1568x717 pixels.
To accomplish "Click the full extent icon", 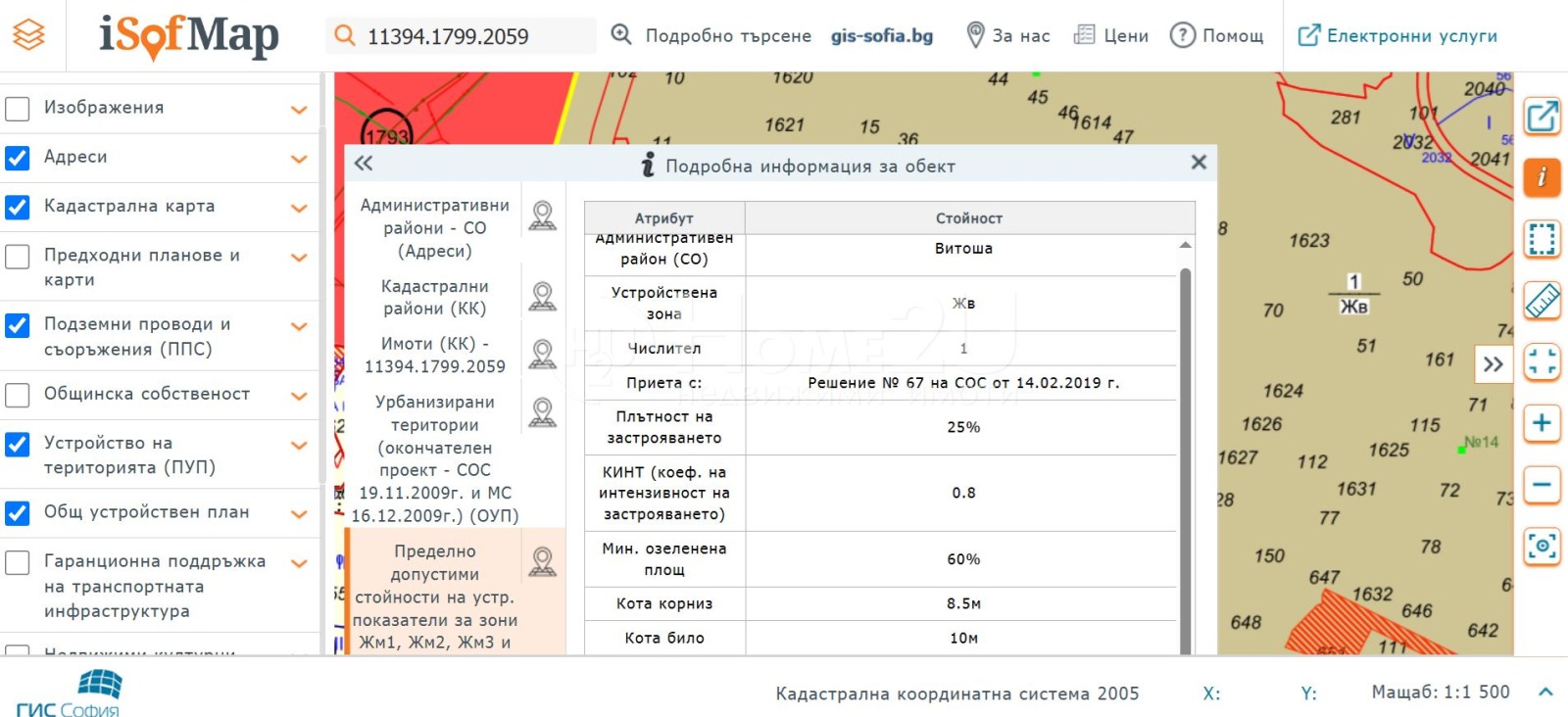I will point(1542,361).
